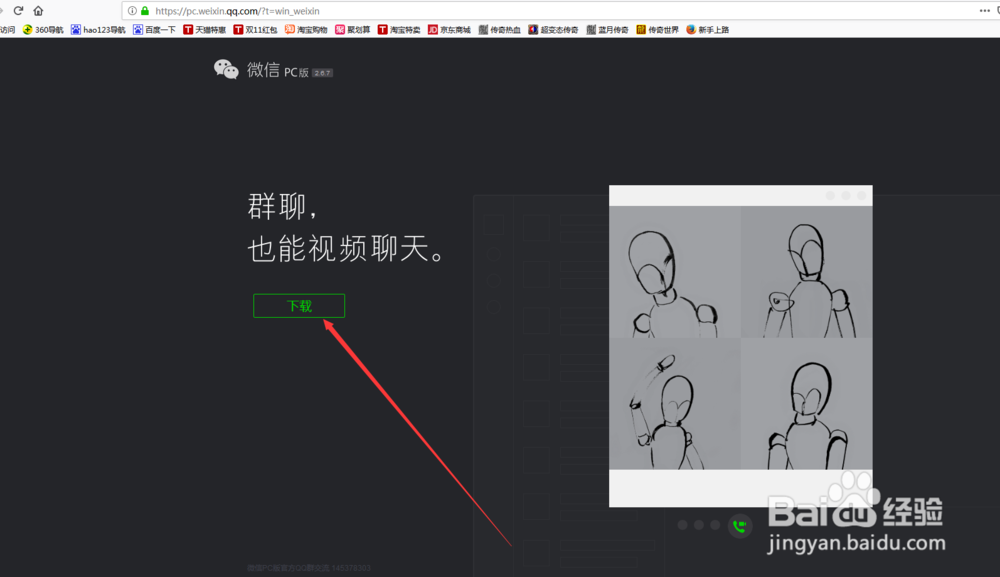Go to browser home page icon
The height and width of the screenshot is (577, 1000).
coord(38,11)
